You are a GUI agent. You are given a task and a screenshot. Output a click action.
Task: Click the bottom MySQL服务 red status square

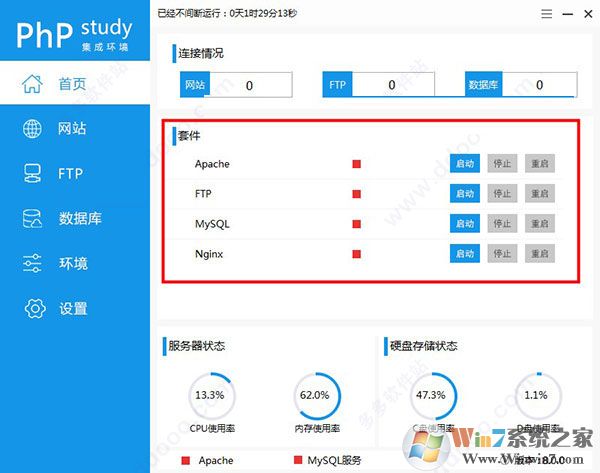(x=298, y=460)
